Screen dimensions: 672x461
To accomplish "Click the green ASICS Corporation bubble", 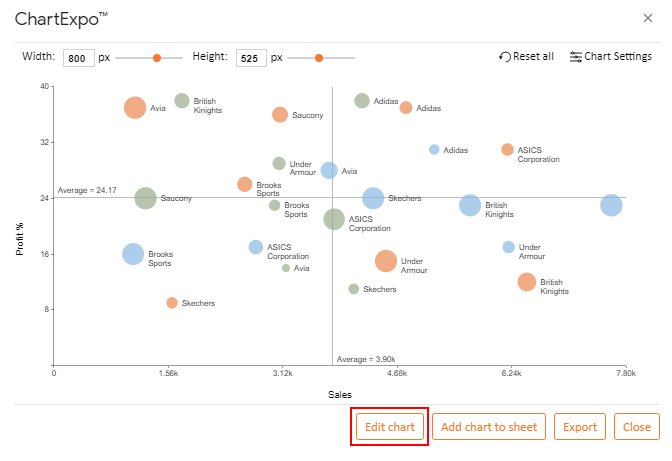I will pyautogui.click(x=334, y=219).
